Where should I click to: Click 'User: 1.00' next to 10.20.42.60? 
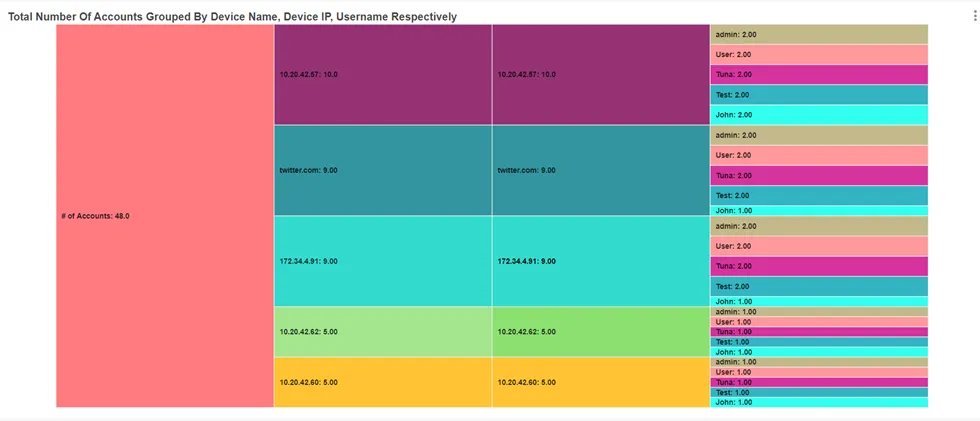819,372
